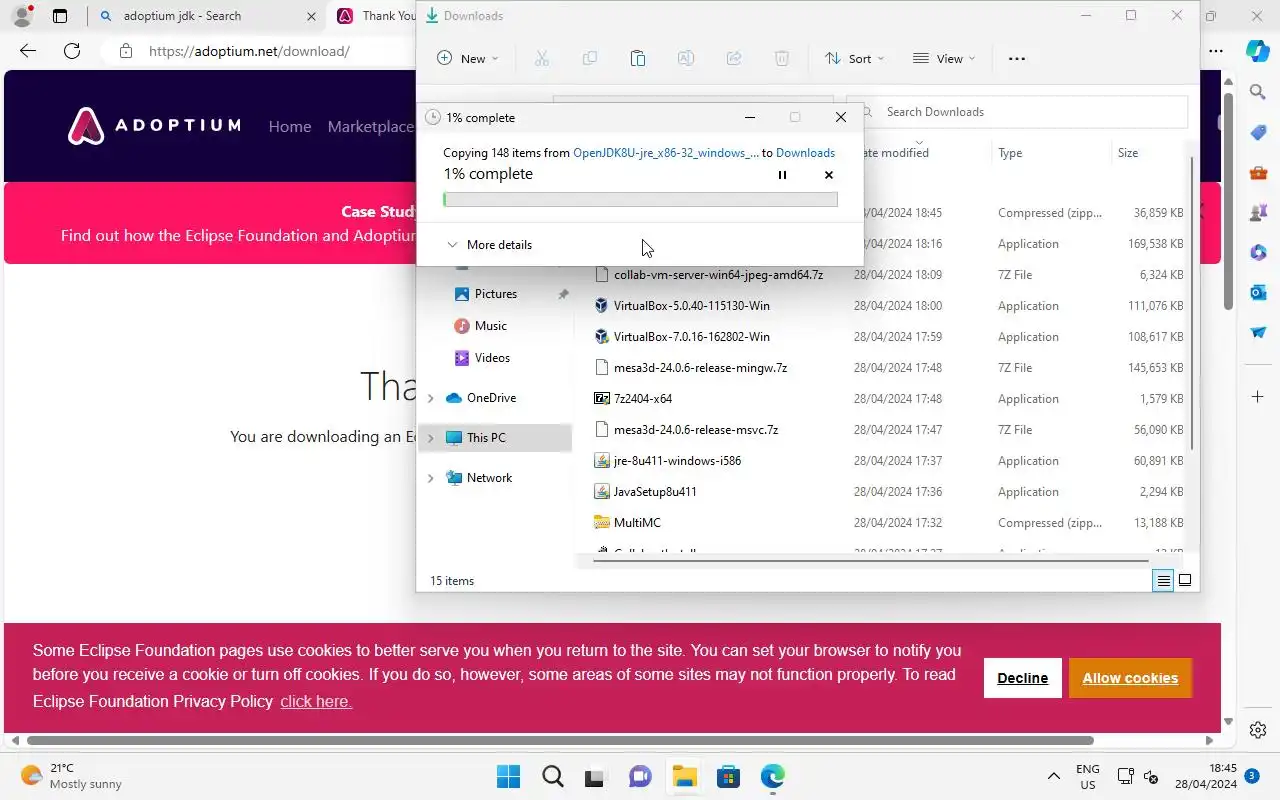Open Edge sidebar Search icon
Viewport: 1280px width, 800px height.
tap(1258, 92)
